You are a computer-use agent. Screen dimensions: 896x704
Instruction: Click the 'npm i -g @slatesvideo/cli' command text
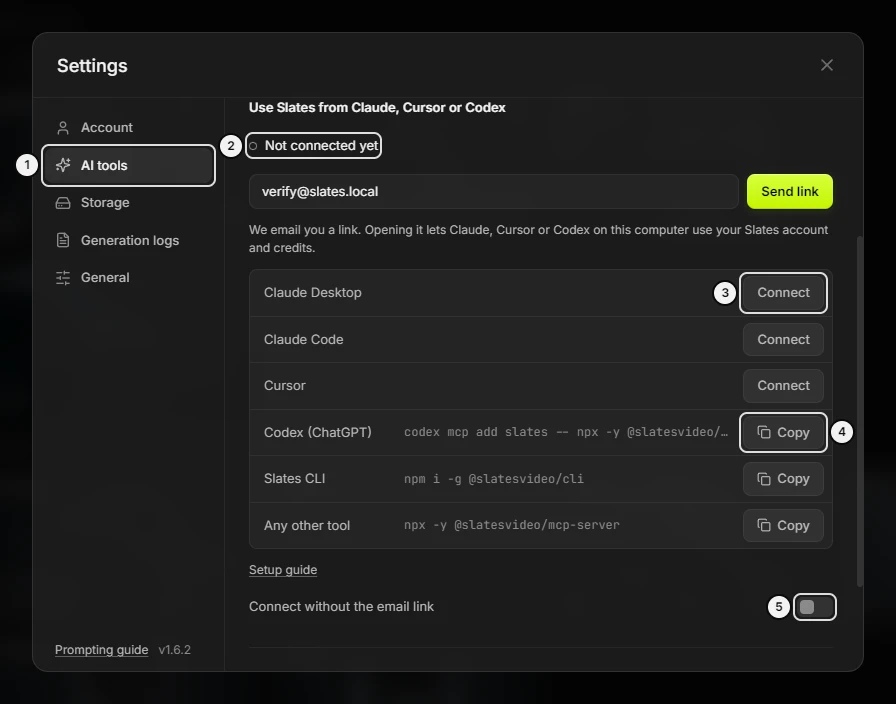[x=494, y=479]
